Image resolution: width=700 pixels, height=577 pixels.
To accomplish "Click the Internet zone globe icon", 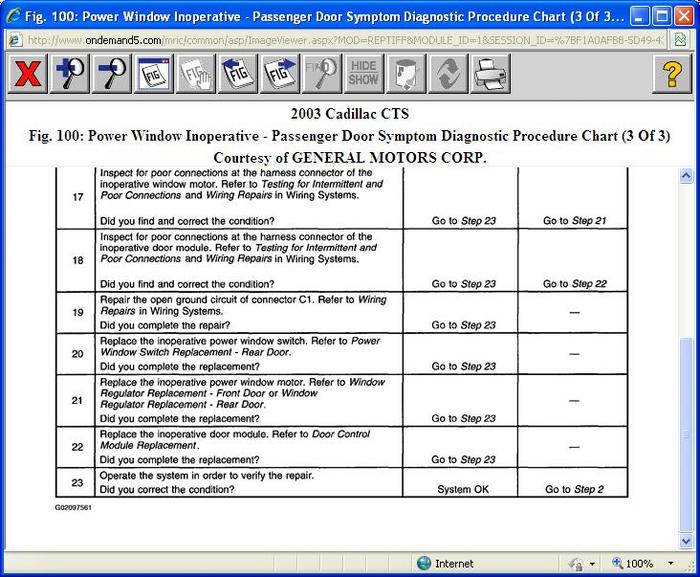I will 424,564.
